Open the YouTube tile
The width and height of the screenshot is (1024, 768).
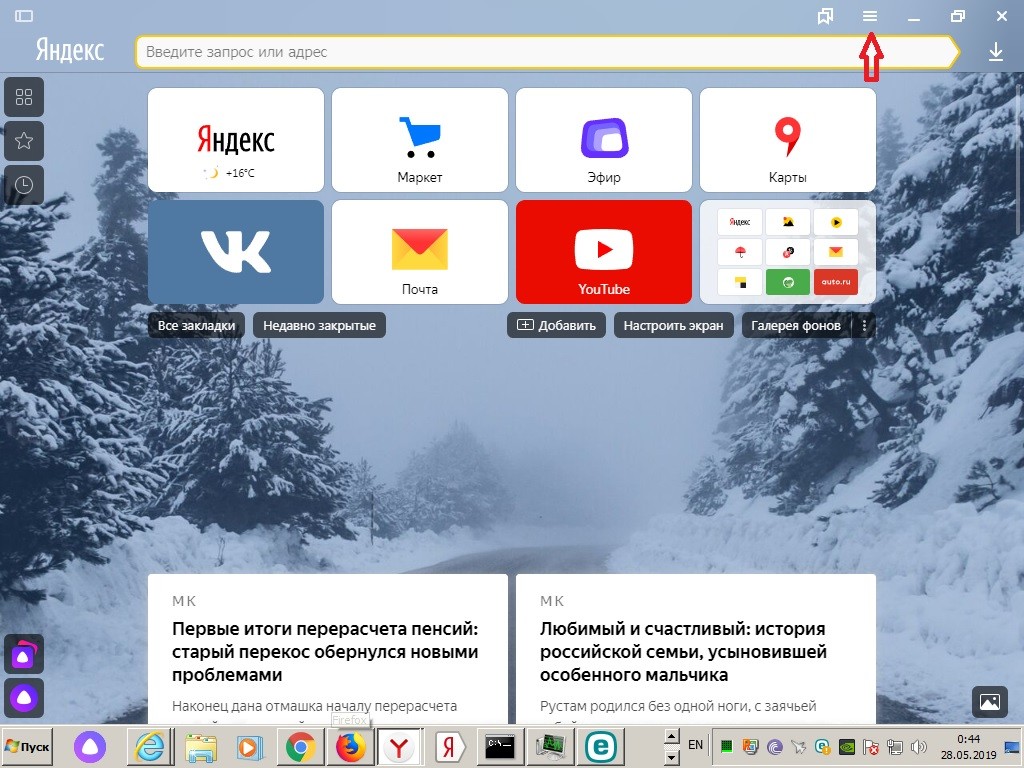coord(604,252)
